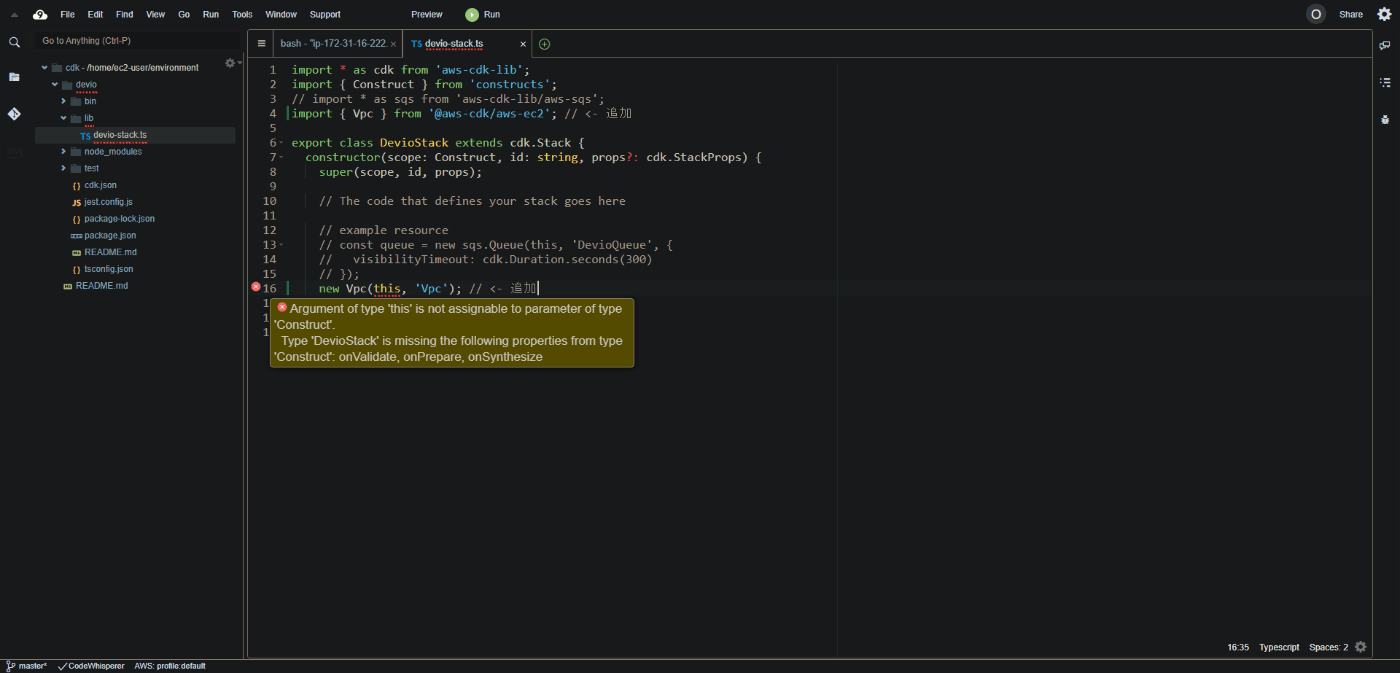The image size is (1400, 673).
Task: Open the Find menu
Action: tap(124, 15)
